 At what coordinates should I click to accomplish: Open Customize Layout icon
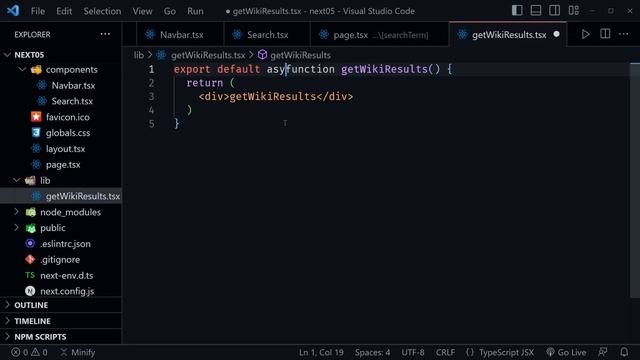(x=573, y=10)
